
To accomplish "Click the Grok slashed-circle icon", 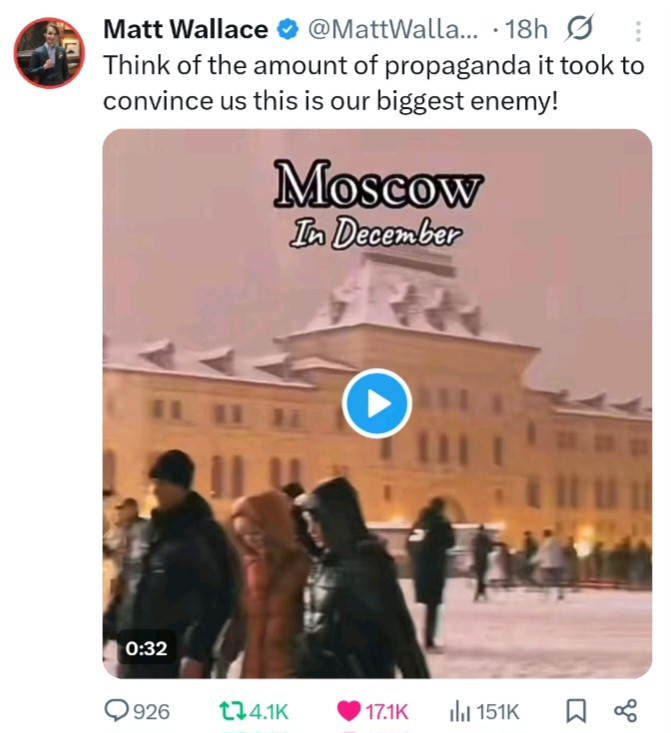I will [579, 28].
